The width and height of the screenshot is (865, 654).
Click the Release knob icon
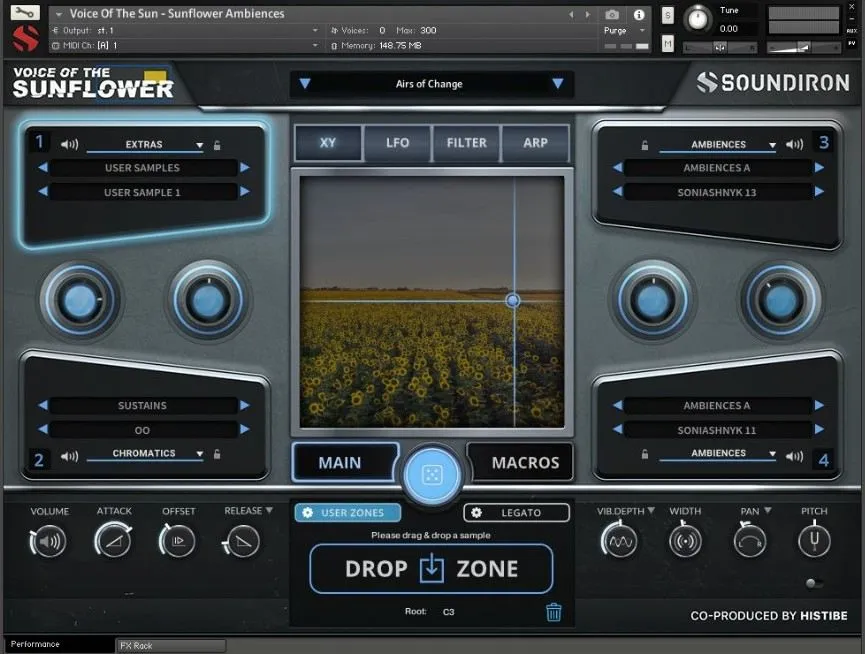click(x=242, y=542)
